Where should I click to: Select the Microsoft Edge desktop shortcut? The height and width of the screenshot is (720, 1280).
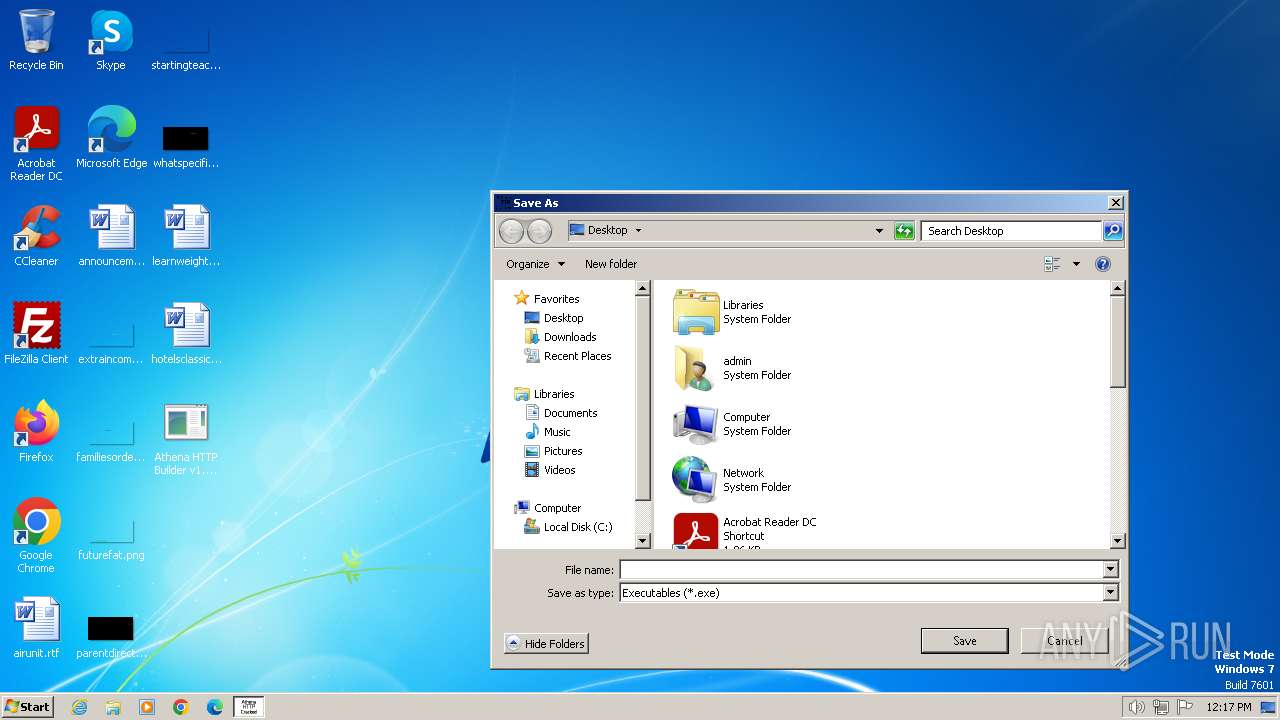click(x=111, y=138)
